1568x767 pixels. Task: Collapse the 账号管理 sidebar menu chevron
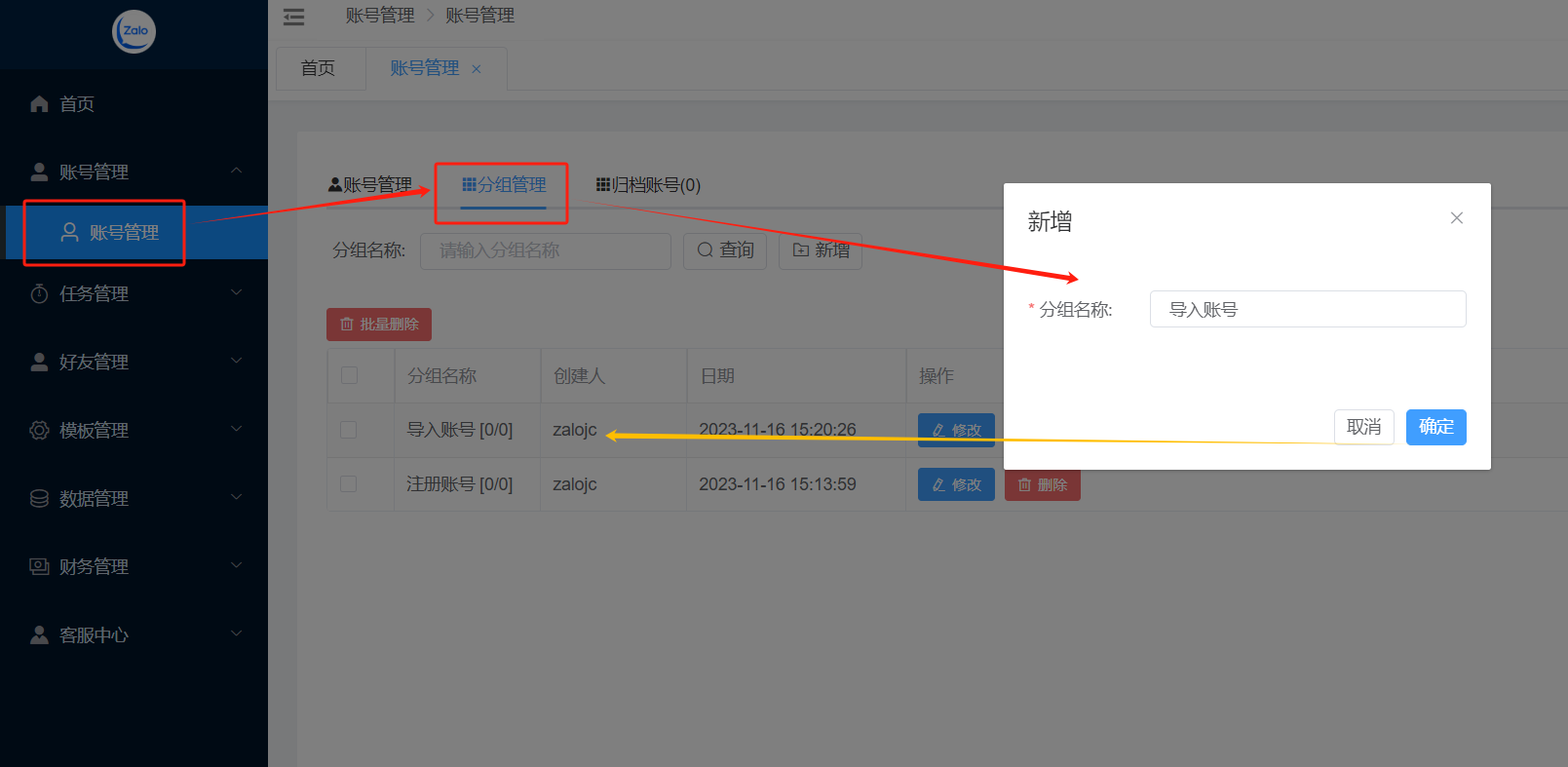pos(236,172)
